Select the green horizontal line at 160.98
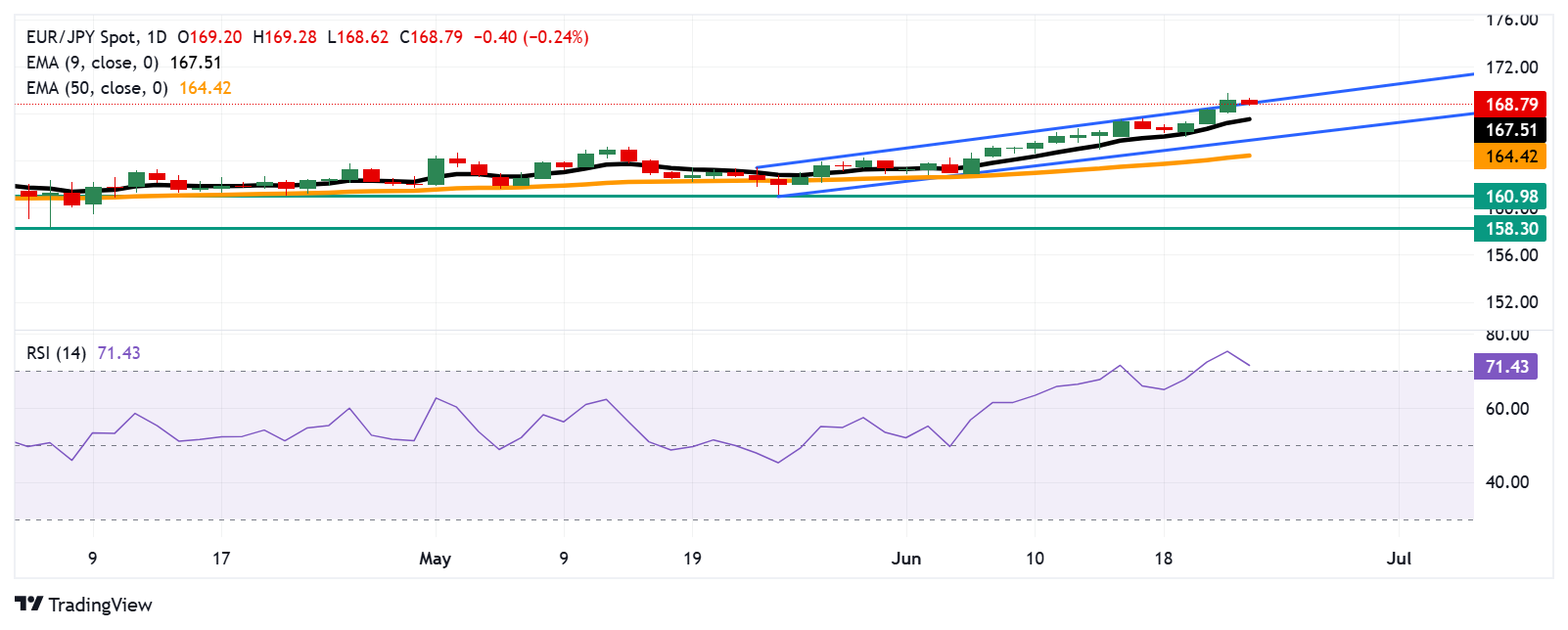This screenshot has width=1568, height=630. tap(744, 196)
